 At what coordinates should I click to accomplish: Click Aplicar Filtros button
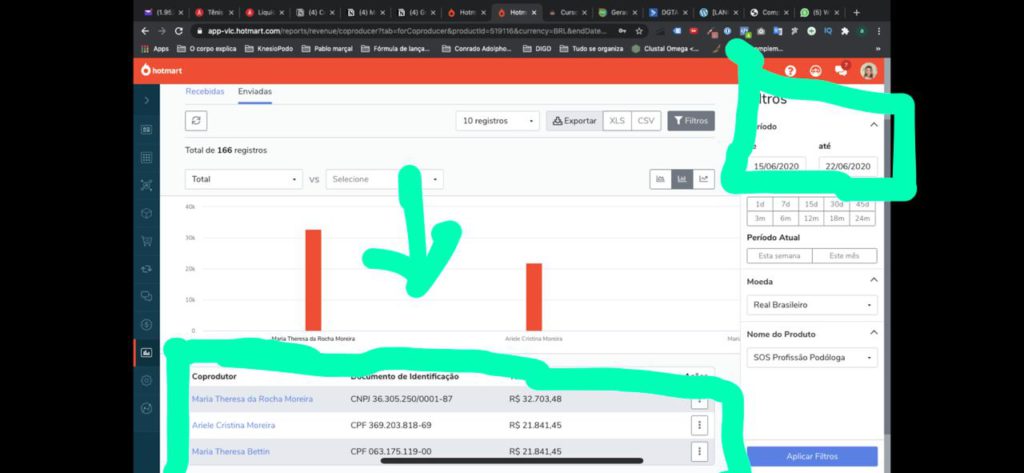coord(812,456)
